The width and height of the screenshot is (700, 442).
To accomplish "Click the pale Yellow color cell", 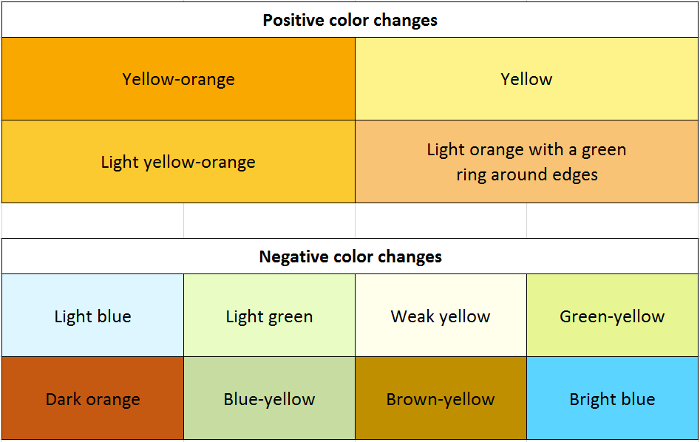I will [527, 79].
